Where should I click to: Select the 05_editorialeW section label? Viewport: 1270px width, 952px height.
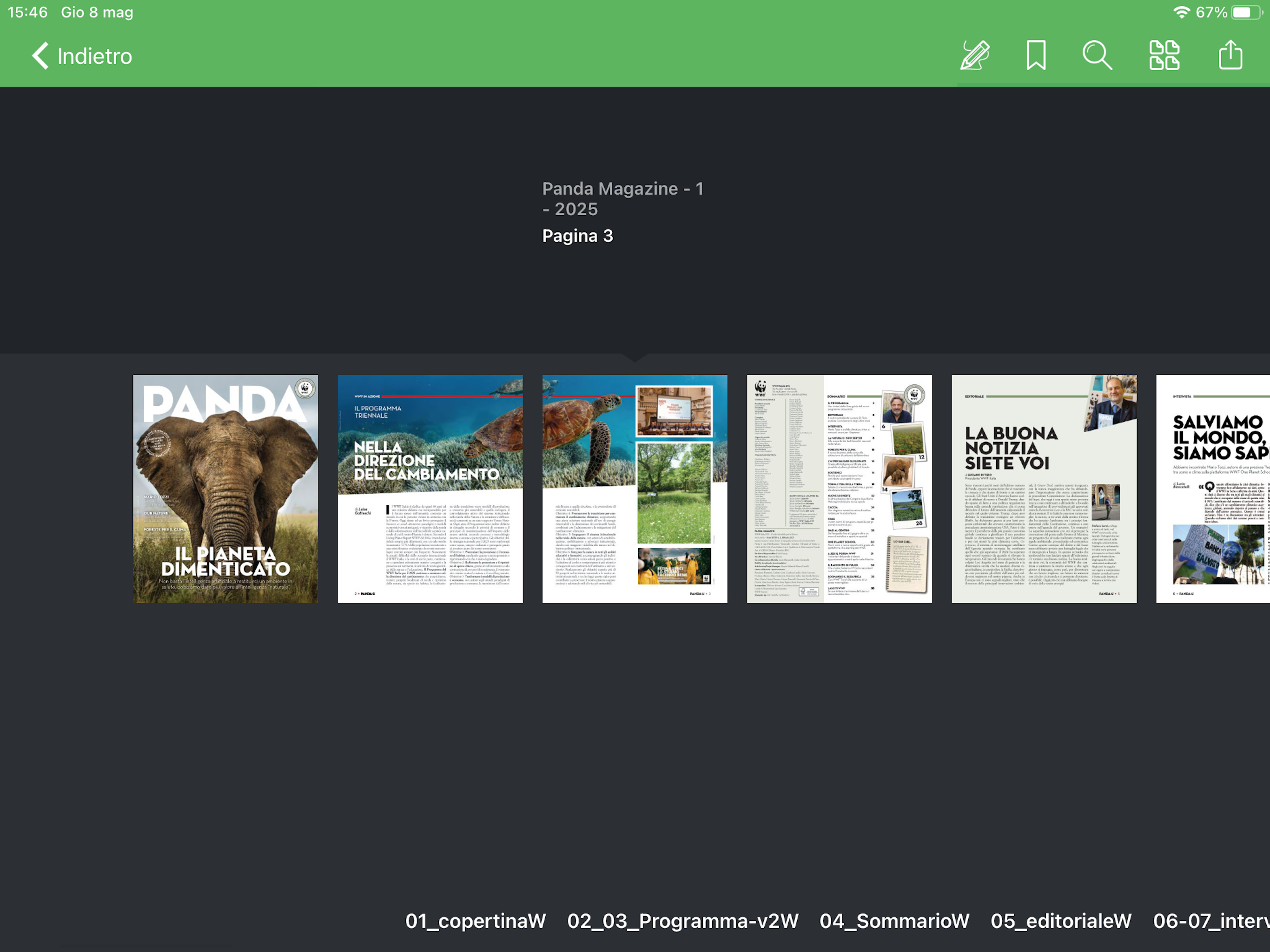point(1060,921)
